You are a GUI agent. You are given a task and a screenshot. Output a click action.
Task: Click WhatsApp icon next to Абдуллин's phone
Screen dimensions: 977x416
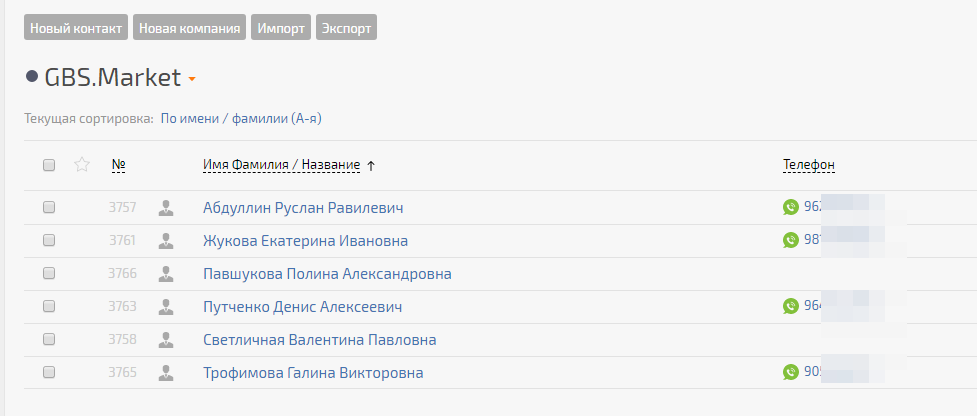coord(791,208)
